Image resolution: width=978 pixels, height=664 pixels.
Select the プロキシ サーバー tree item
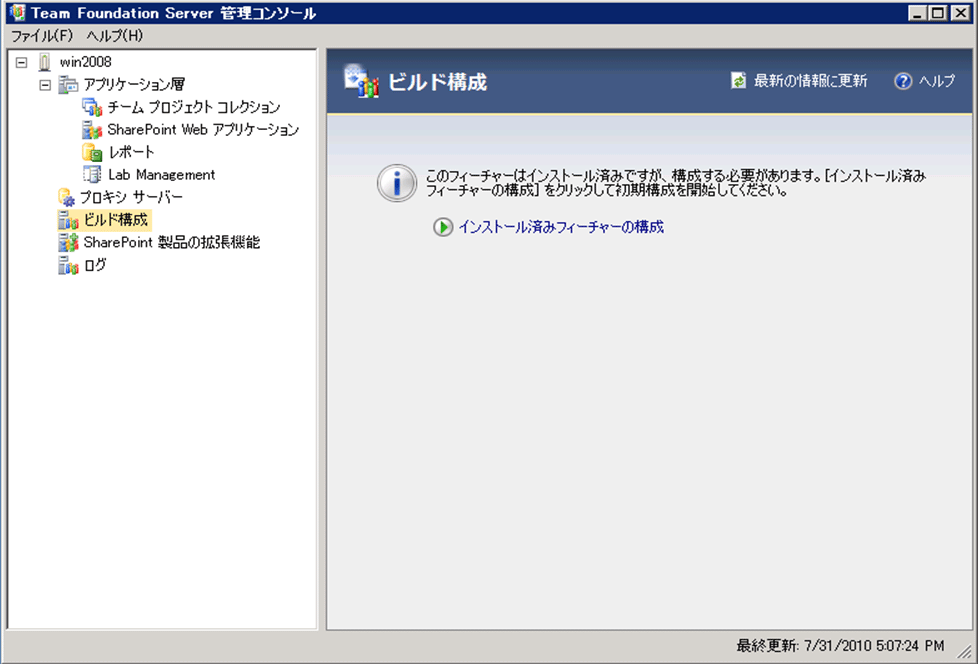pos(132,198)
